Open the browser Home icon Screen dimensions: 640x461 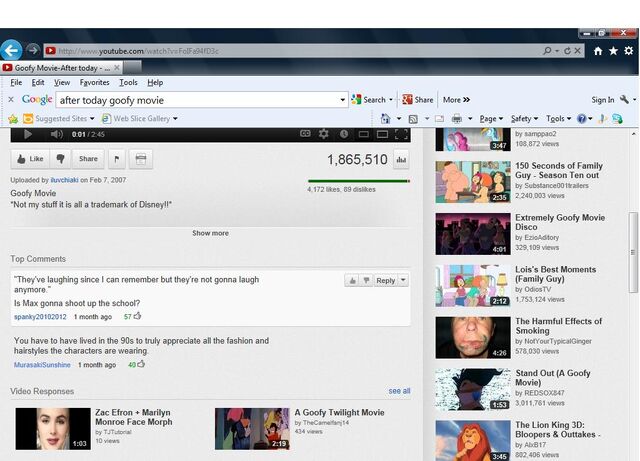(598, 51)
